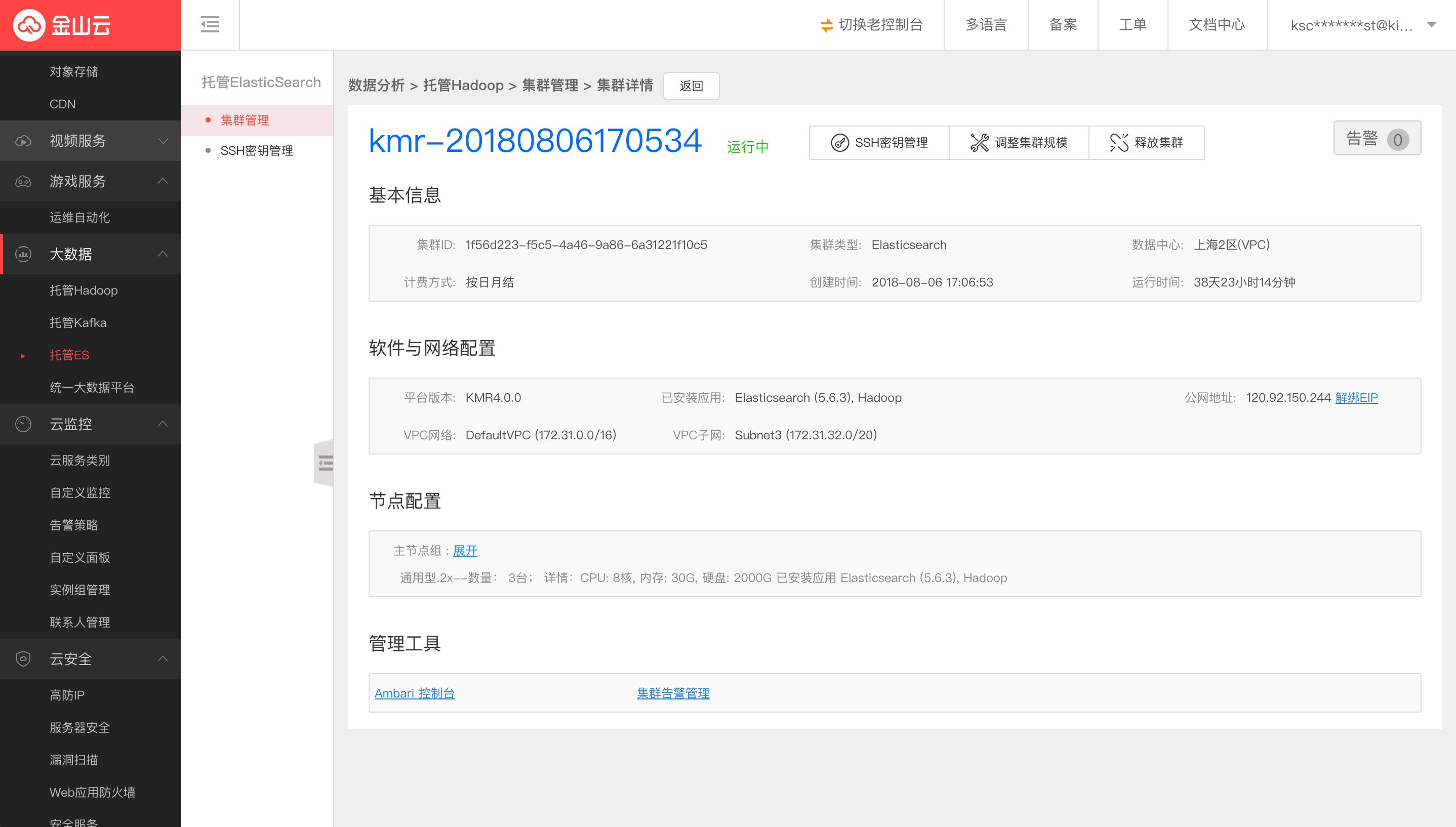
Task: Click the public IP 120.92.150.244
Action: pyautogui.click(x=1288, y=398)
